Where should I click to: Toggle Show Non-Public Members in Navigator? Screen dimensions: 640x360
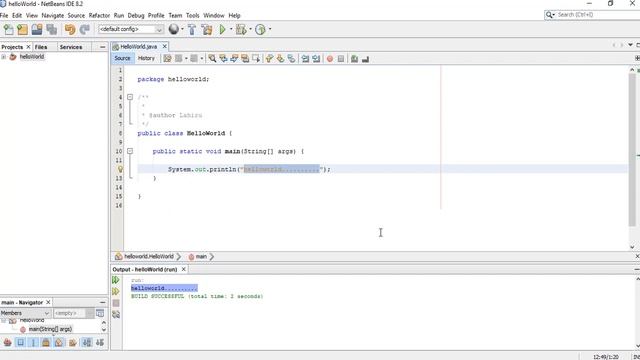click(46, 342)
